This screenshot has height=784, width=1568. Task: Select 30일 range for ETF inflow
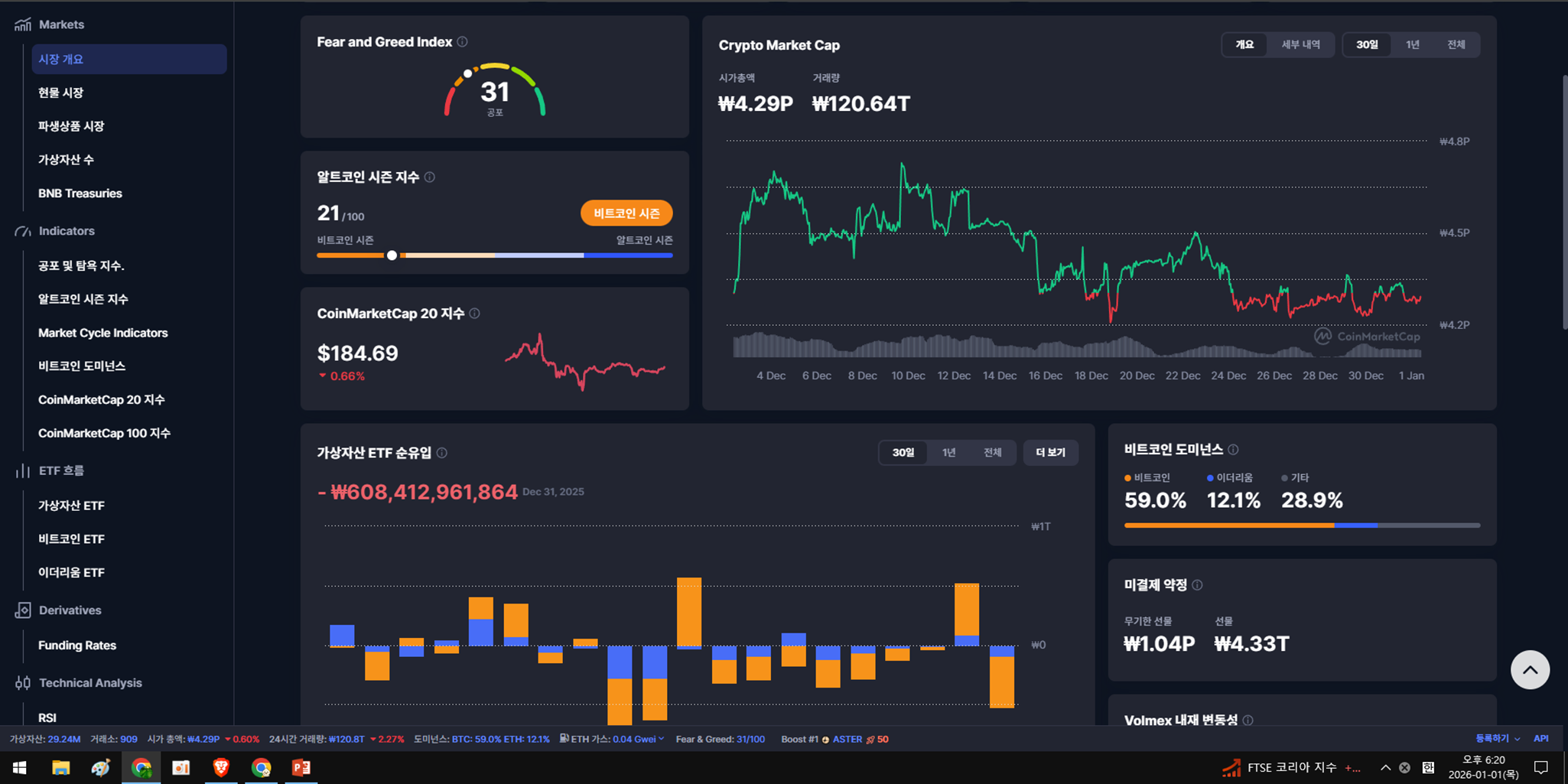coord(903,453)
